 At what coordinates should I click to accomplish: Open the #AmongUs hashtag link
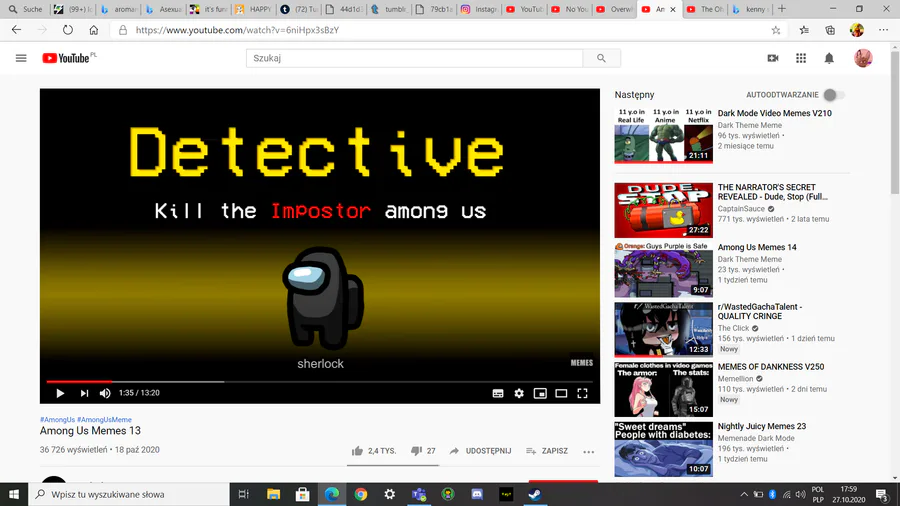57,419
